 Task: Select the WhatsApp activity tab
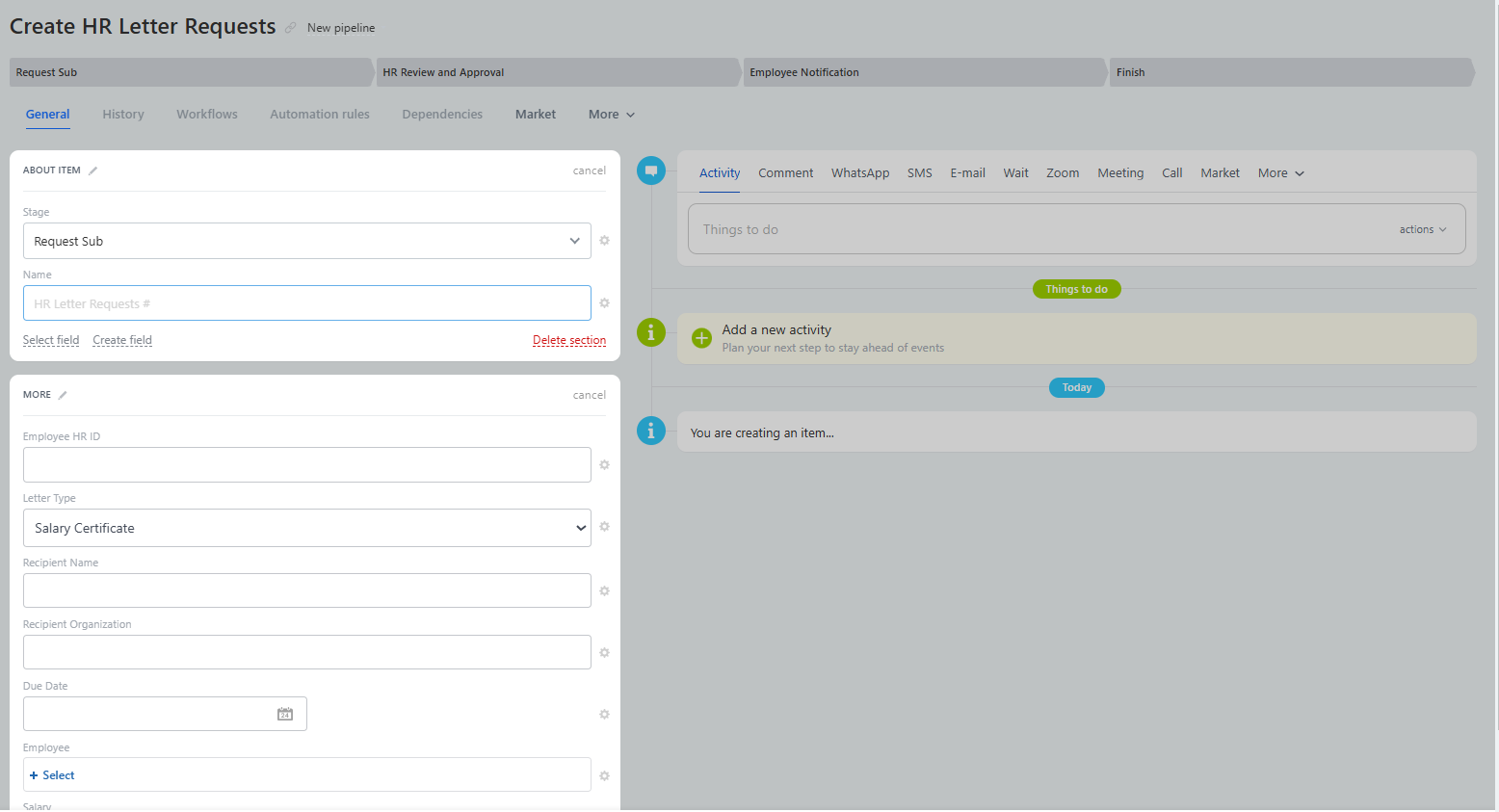coord(859,173)
